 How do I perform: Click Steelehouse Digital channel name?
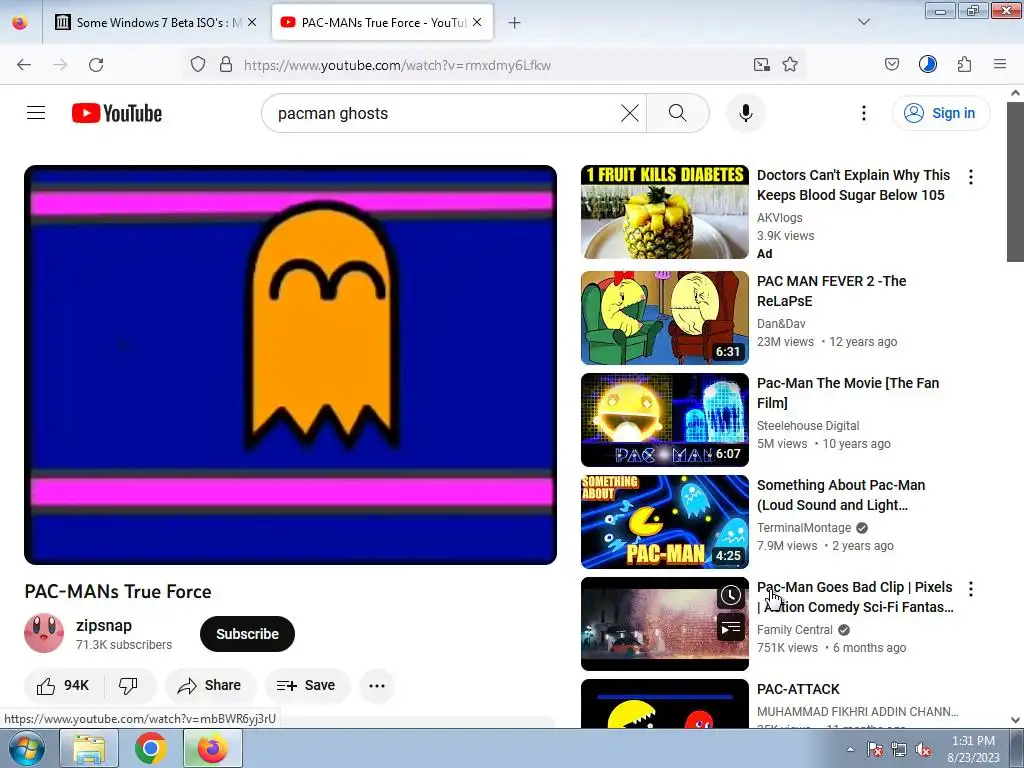(808, 426)
